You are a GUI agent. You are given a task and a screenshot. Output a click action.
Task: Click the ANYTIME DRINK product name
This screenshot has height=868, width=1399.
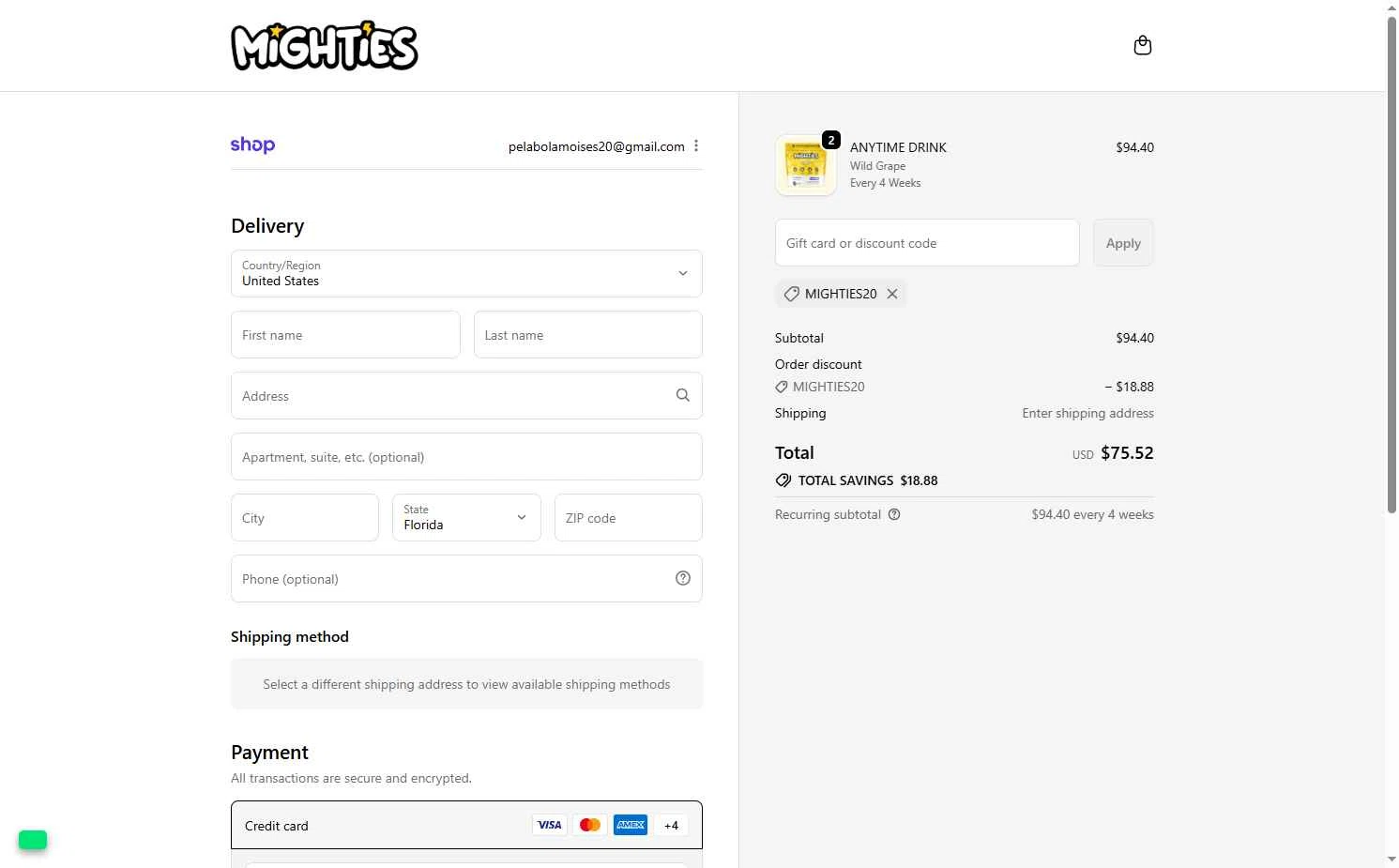pos(898,147)
